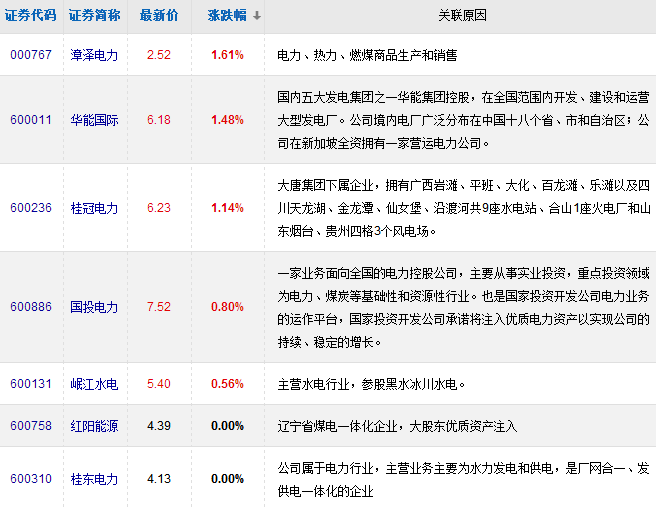The height and width of the screenshot is (510, 656).
Task: Select 0.00% change for 红阳能源
Action: click(x=227, y=426)
